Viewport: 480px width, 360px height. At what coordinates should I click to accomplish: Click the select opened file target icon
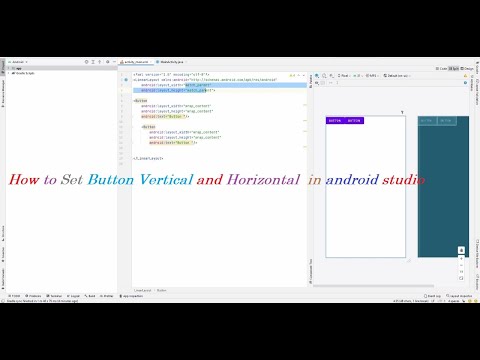coord(86,62)
